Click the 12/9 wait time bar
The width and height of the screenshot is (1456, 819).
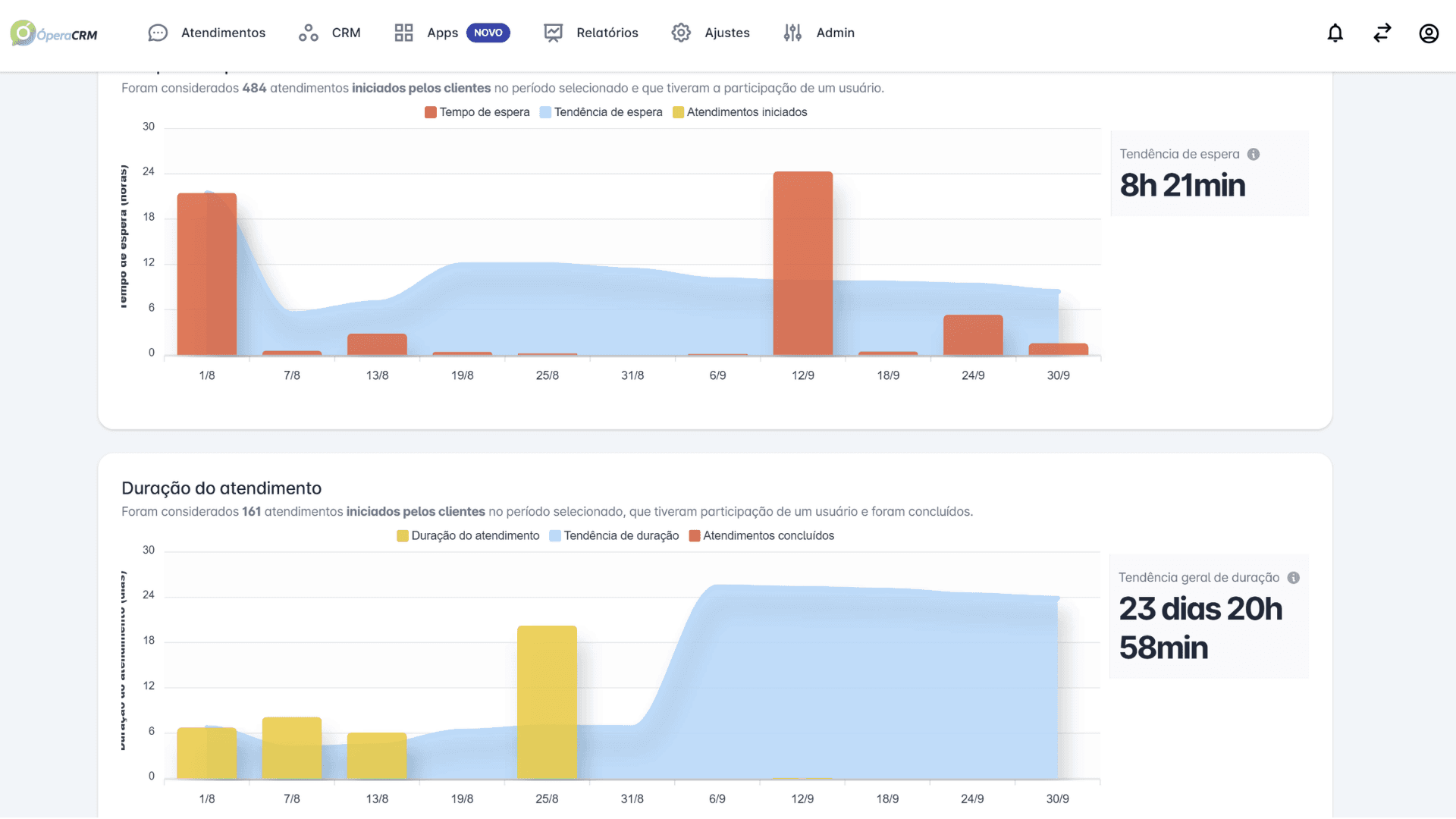[803, 263]
